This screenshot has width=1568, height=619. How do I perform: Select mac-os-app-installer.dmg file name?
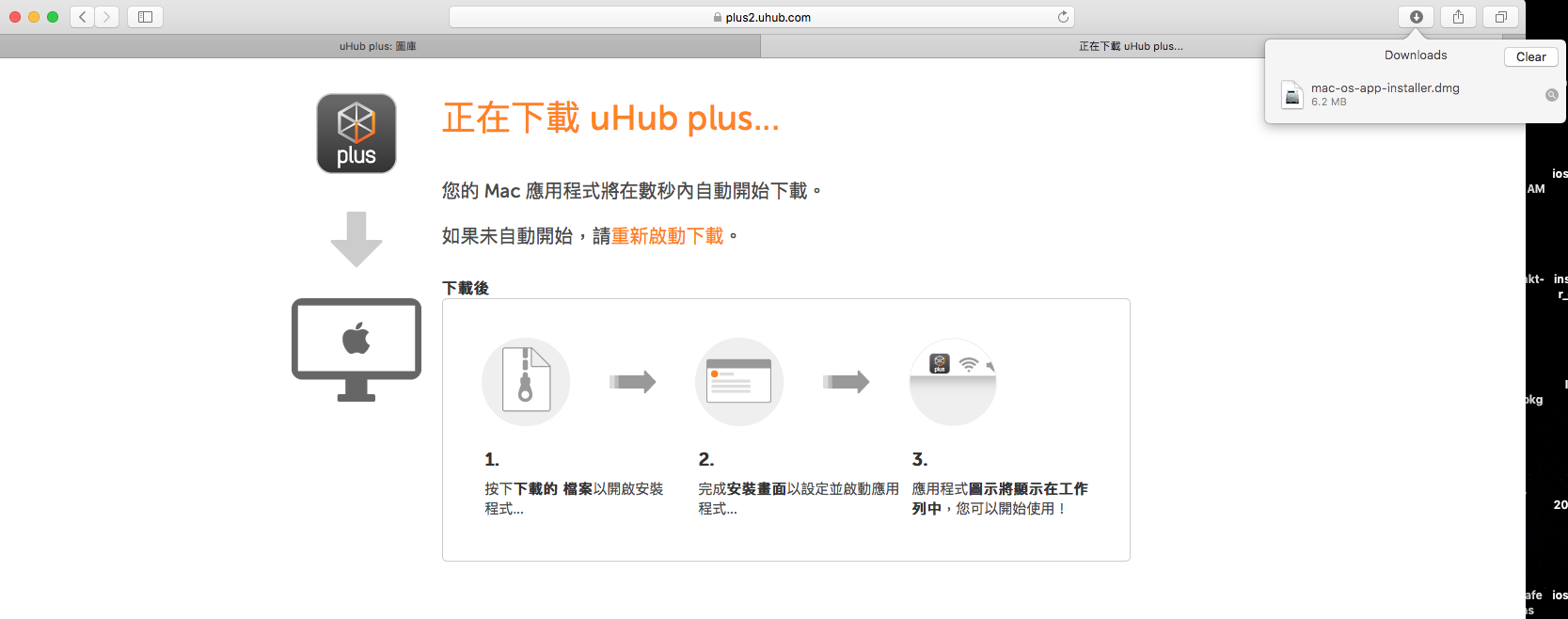tap(1385, 87)
